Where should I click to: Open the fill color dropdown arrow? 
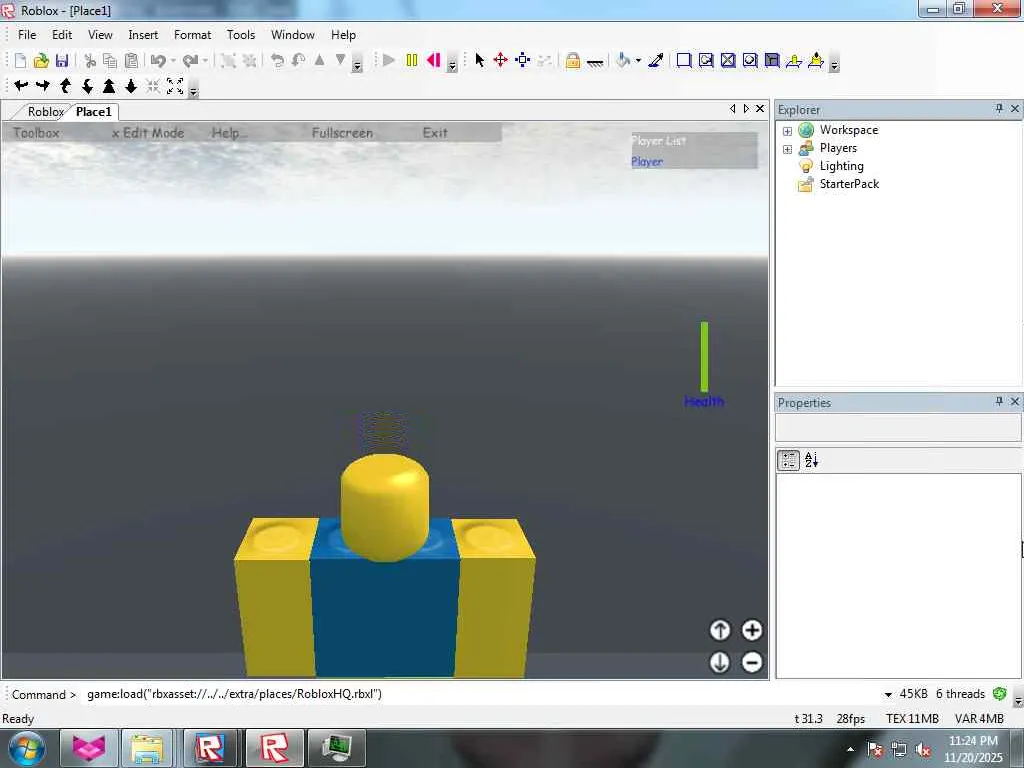pyautogui.click(x=638, y=61)
